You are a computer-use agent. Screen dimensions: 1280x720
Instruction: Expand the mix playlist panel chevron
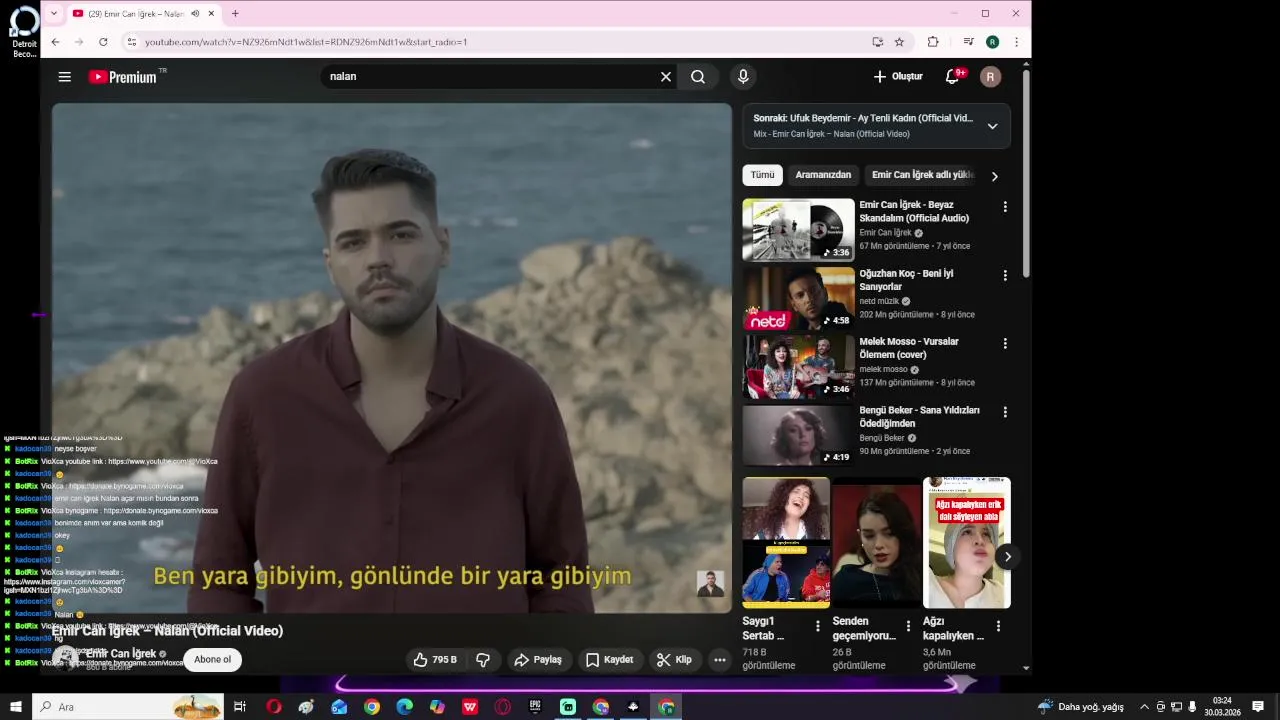click(992, 126)
